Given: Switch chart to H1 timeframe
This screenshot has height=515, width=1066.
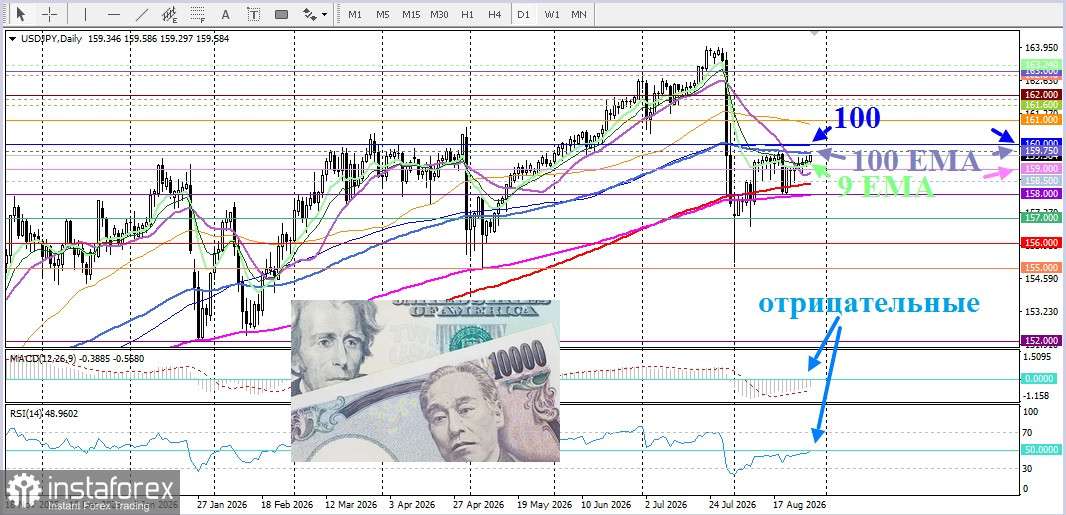Looking at the screenshot, I should point(467,14).
